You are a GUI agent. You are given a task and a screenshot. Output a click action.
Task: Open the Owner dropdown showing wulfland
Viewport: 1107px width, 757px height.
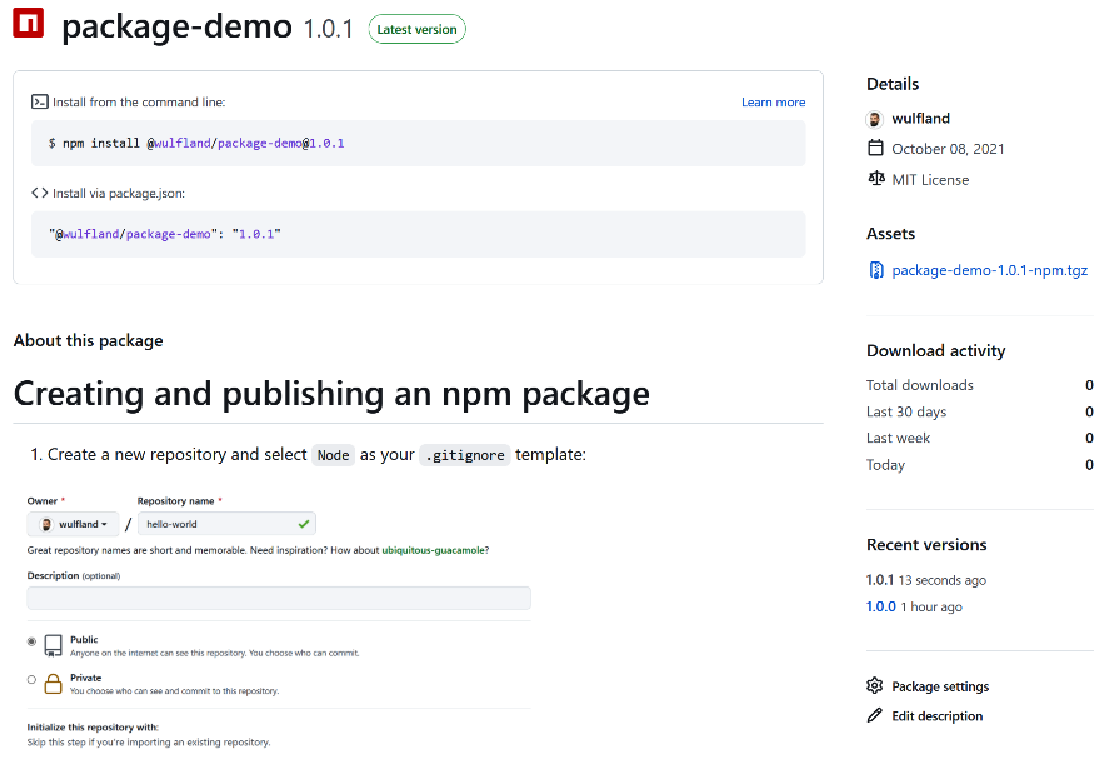pyautogui.click(x=73, y=524)
